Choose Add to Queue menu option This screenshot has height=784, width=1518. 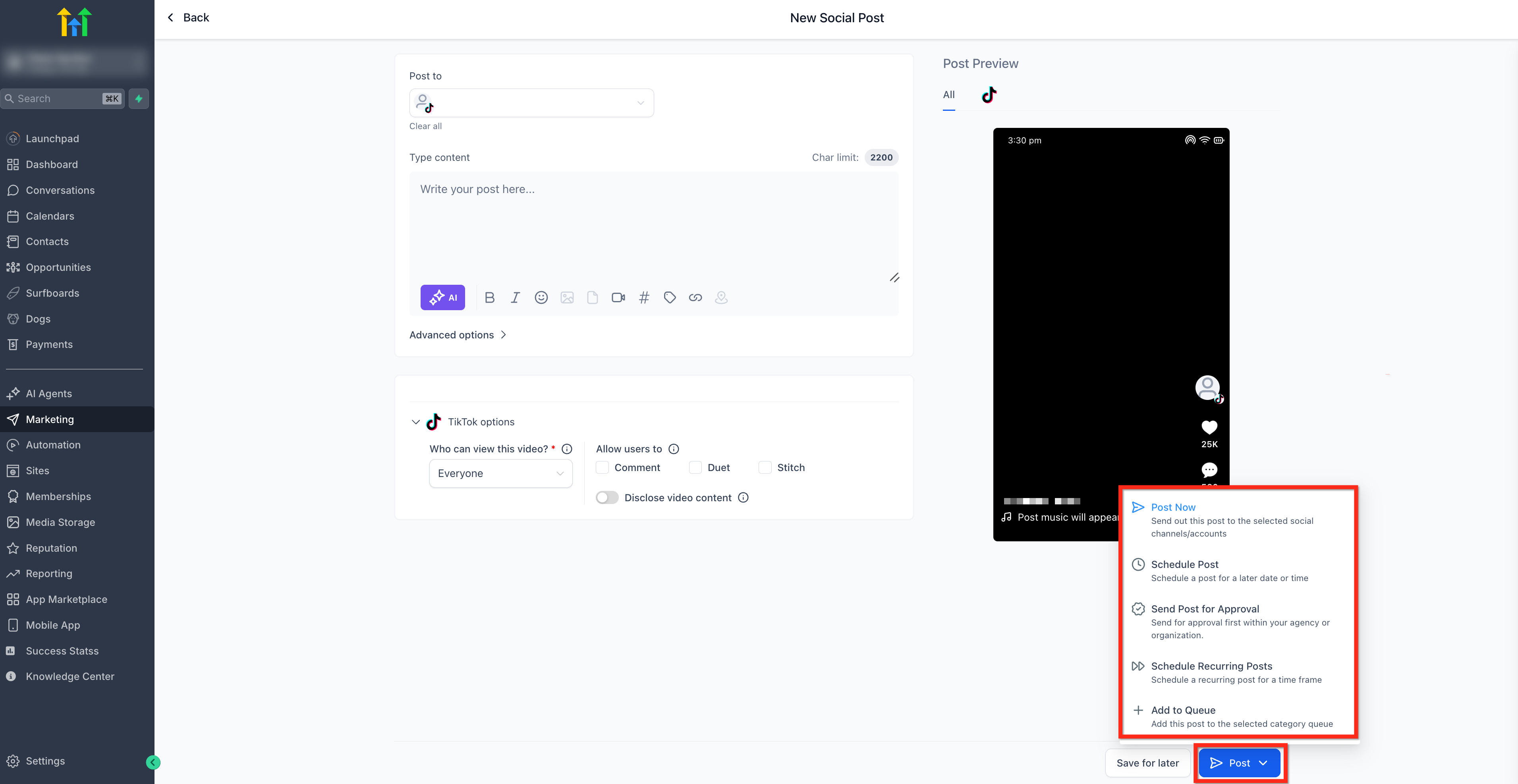(x=1183, y=710)
